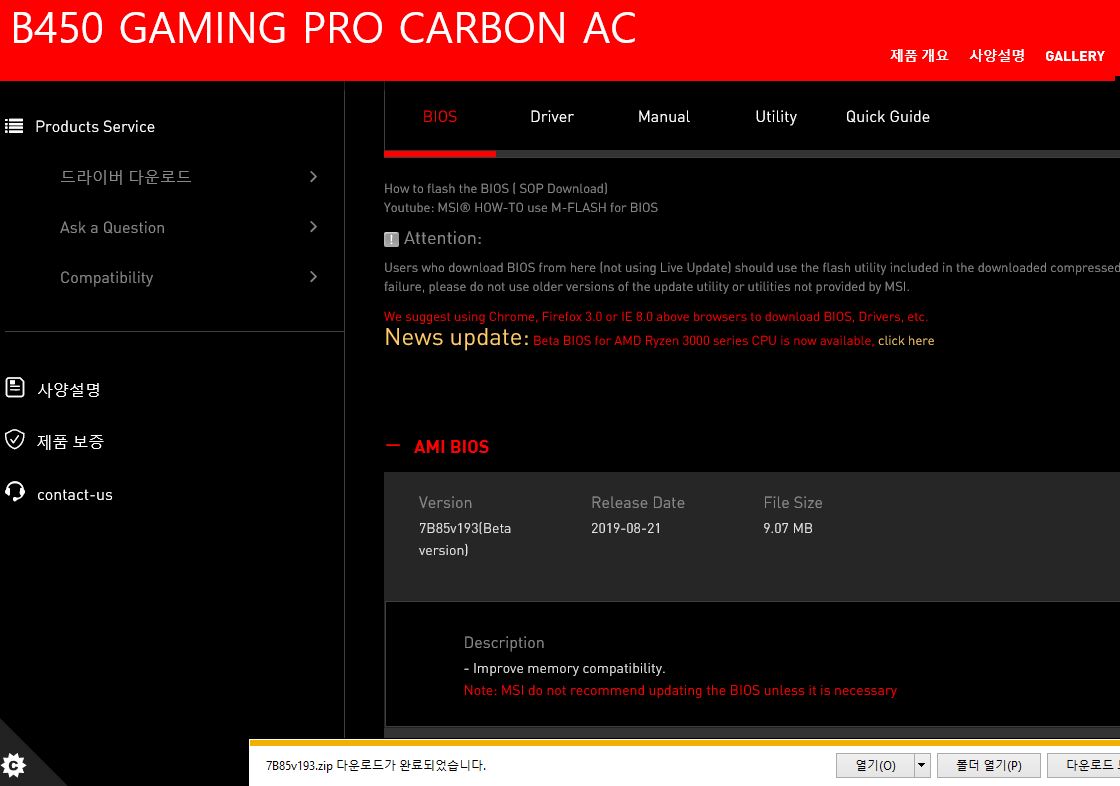Click the Products Service list icon

pyautogui.click(x=14, y=126)
